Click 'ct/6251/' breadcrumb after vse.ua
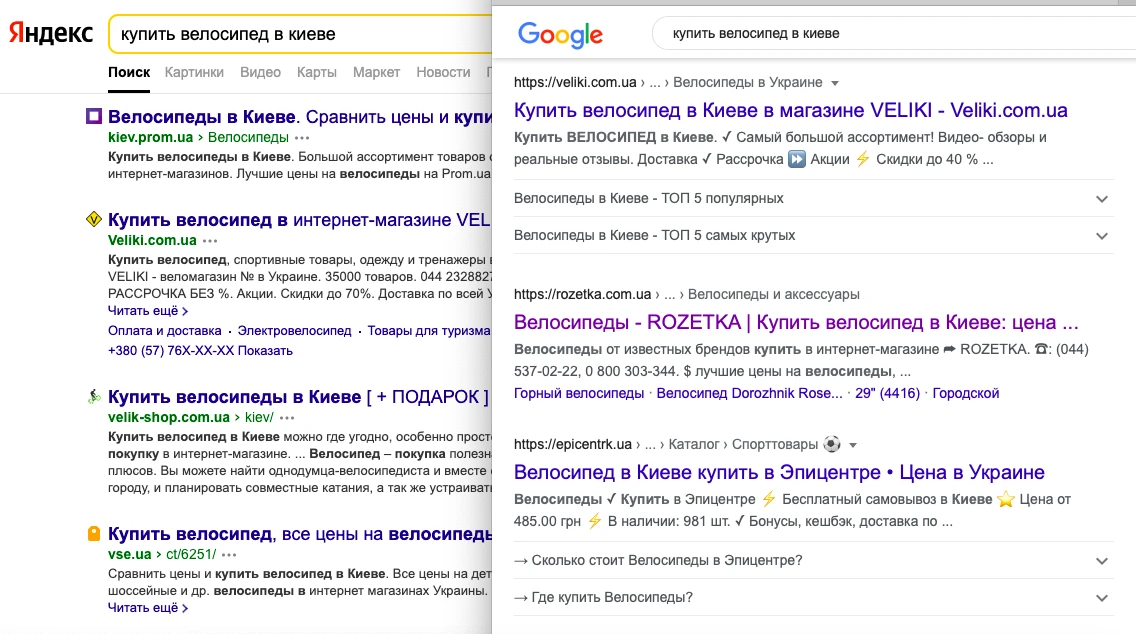The width and height of the screenshot is (1136, 634). 191,554
